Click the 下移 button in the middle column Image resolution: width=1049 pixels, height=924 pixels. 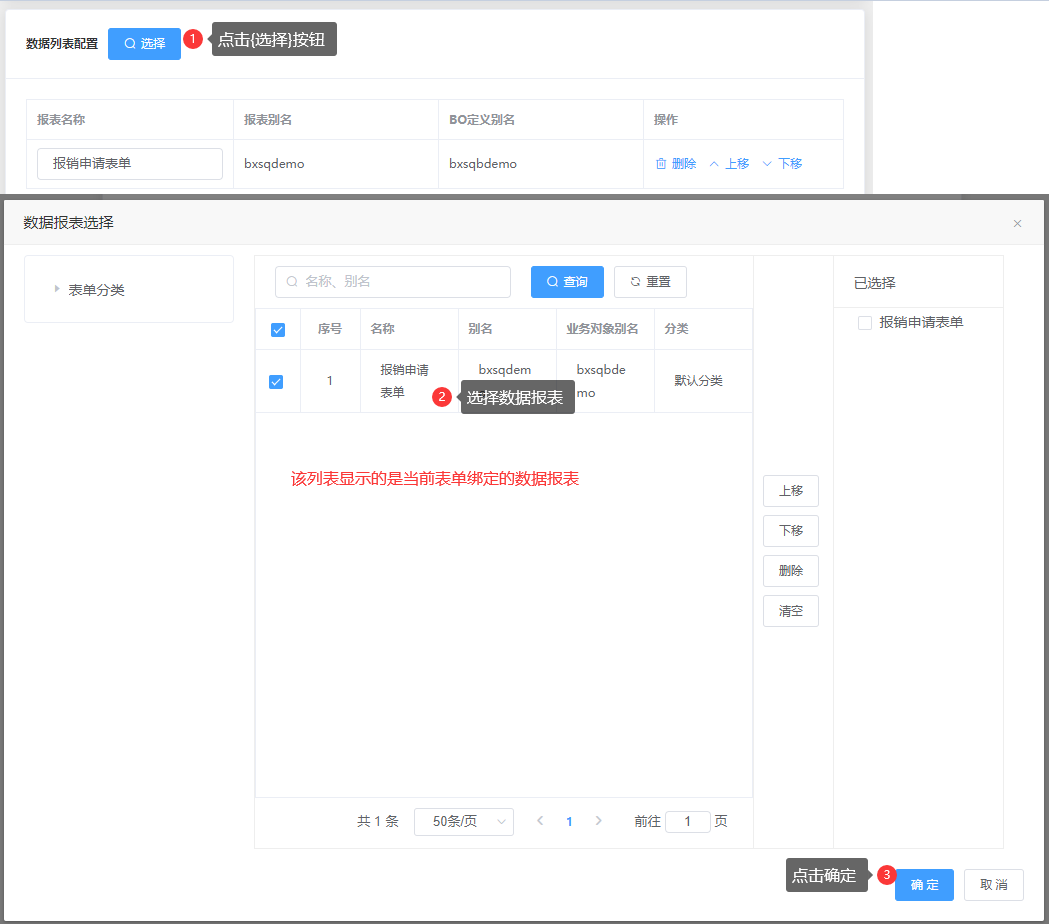coord(790,531)
